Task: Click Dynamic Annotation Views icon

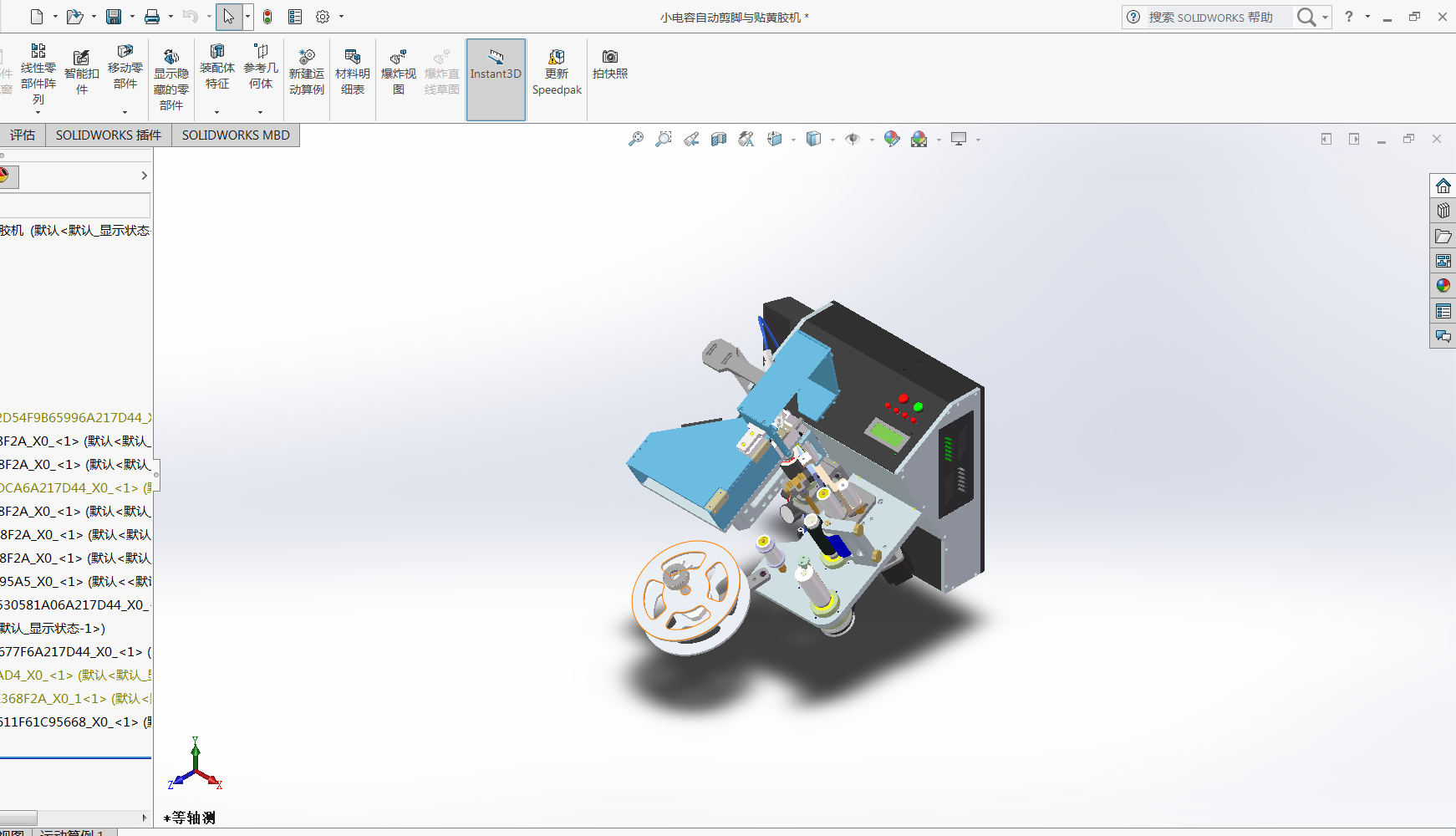Action: [x=746, y=139]
